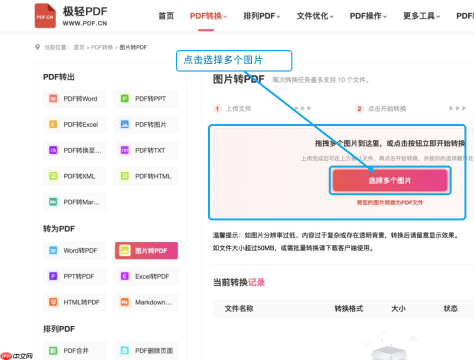Image resolution: width=474 pixels, height=360 pixels.
Task: Click the PDF转Mar... markdown icon
Action: pyautogui.click(x=53, y=202)
